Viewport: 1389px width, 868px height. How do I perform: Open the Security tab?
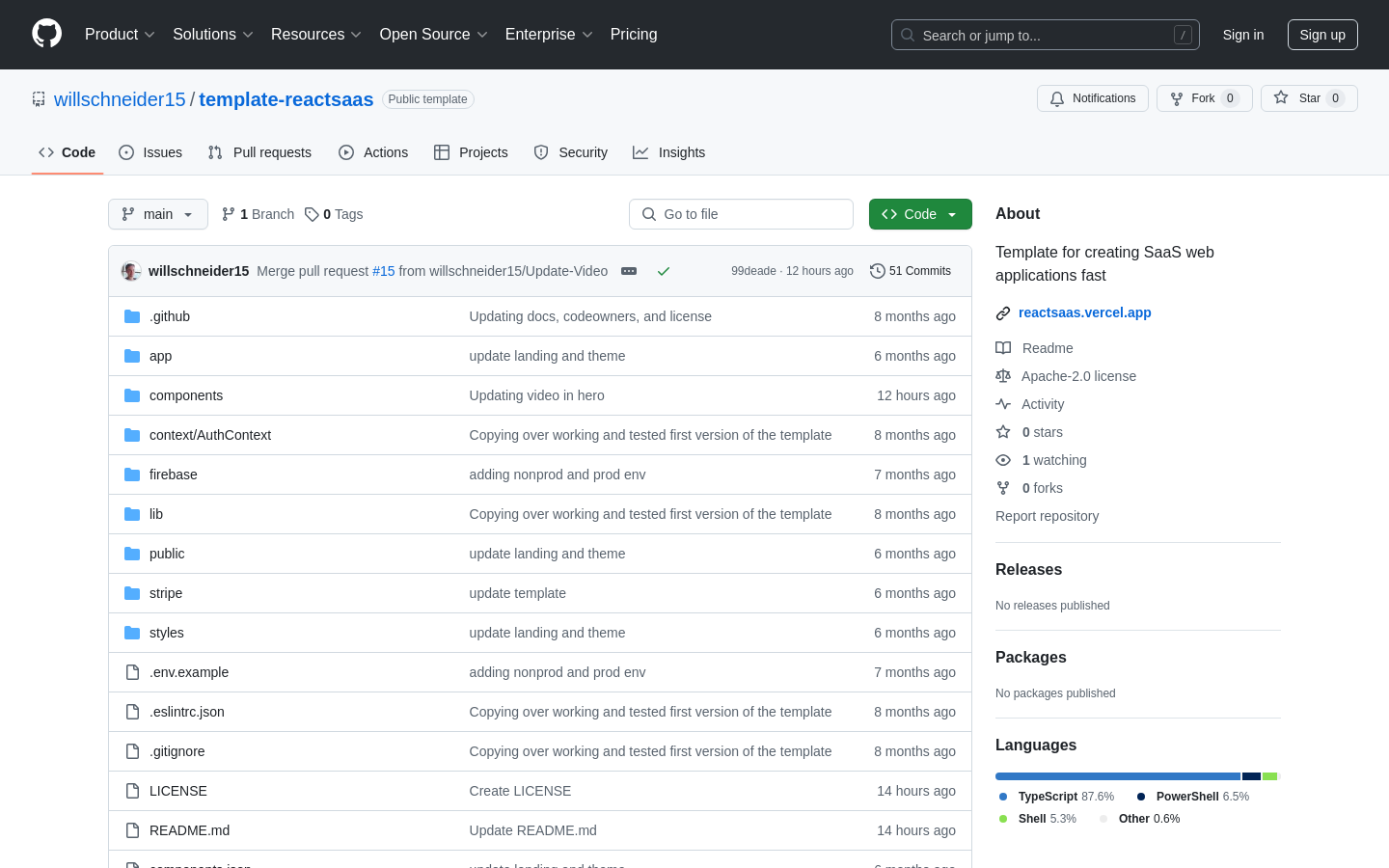[570, 152]
